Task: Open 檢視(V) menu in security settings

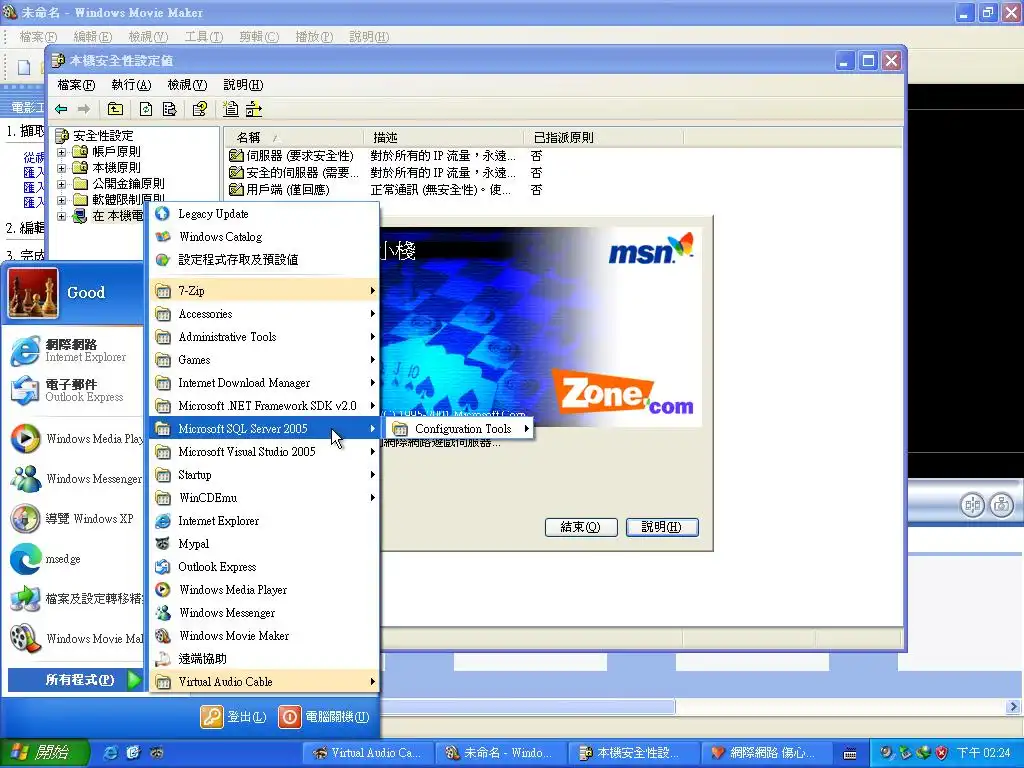Action: click(187, 85)
